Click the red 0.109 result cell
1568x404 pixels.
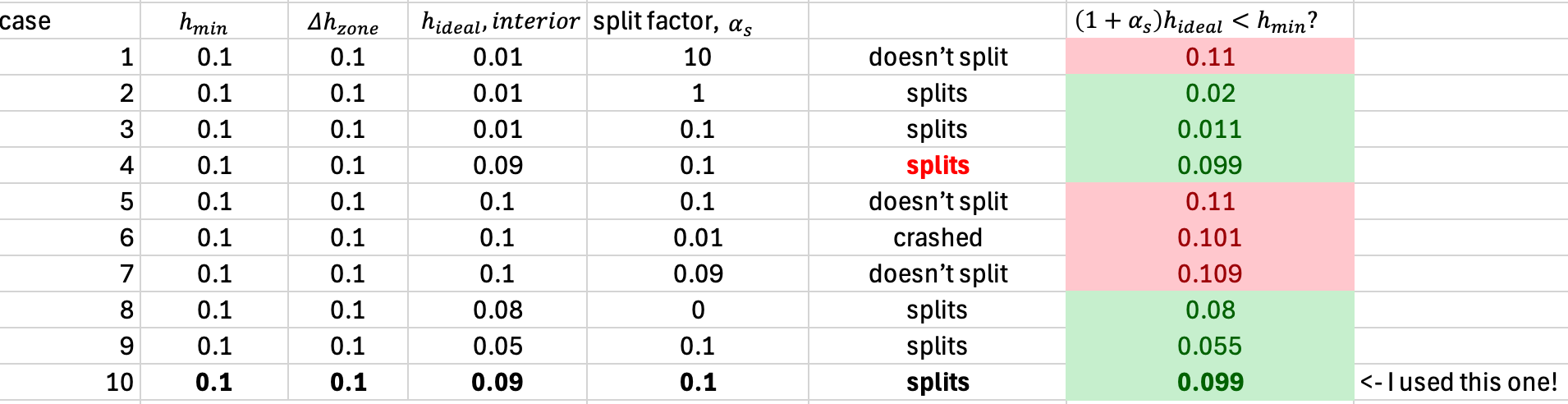click(1209, 274)
